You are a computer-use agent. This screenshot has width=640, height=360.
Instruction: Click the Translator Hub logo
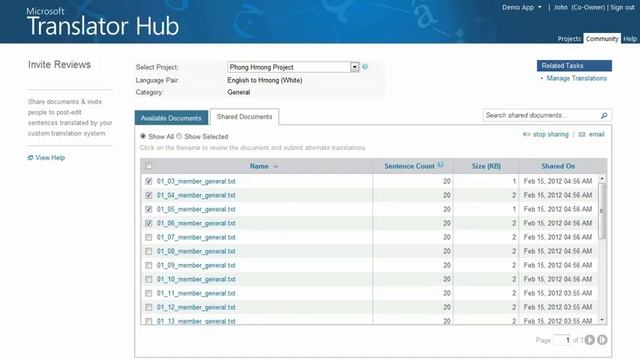tap(103, 22)
